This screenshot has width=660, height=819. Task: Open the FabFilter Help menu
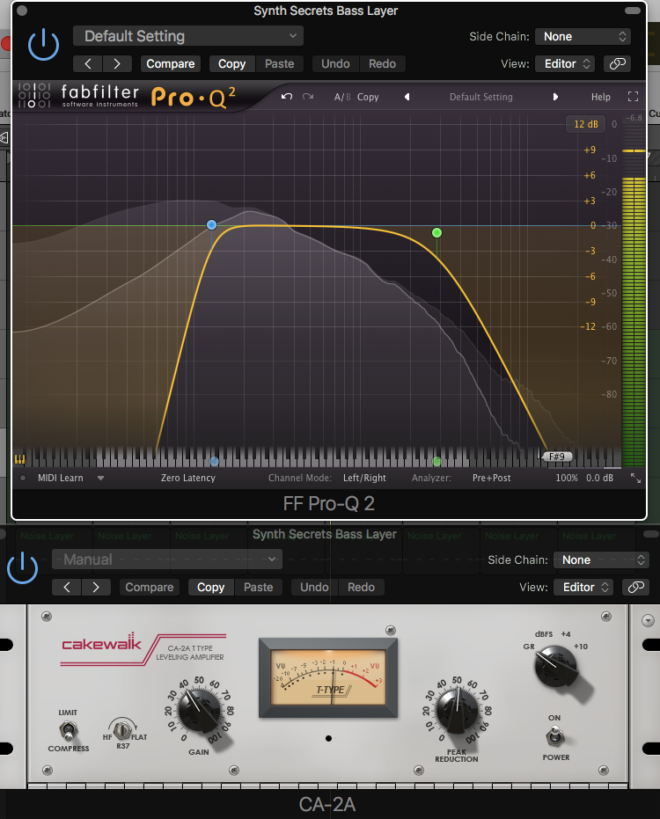[x=600, y=97]
